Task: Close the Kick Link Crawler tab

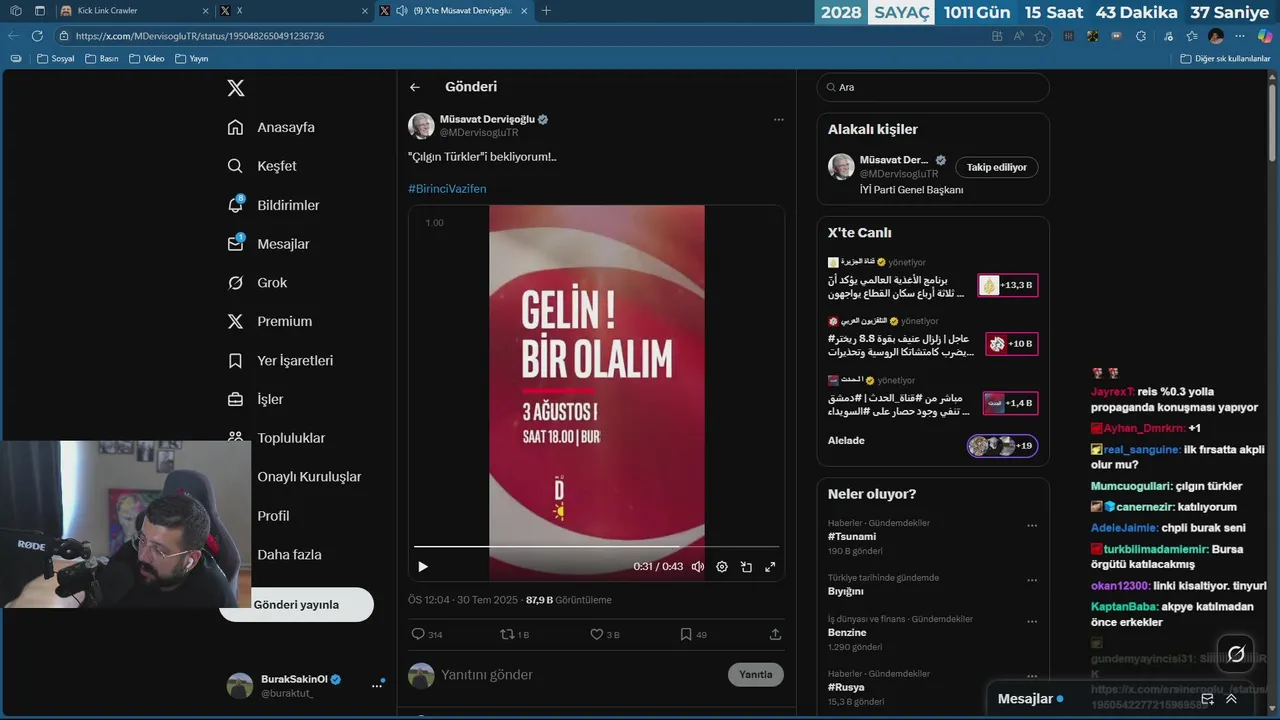Action: point(205,10)
